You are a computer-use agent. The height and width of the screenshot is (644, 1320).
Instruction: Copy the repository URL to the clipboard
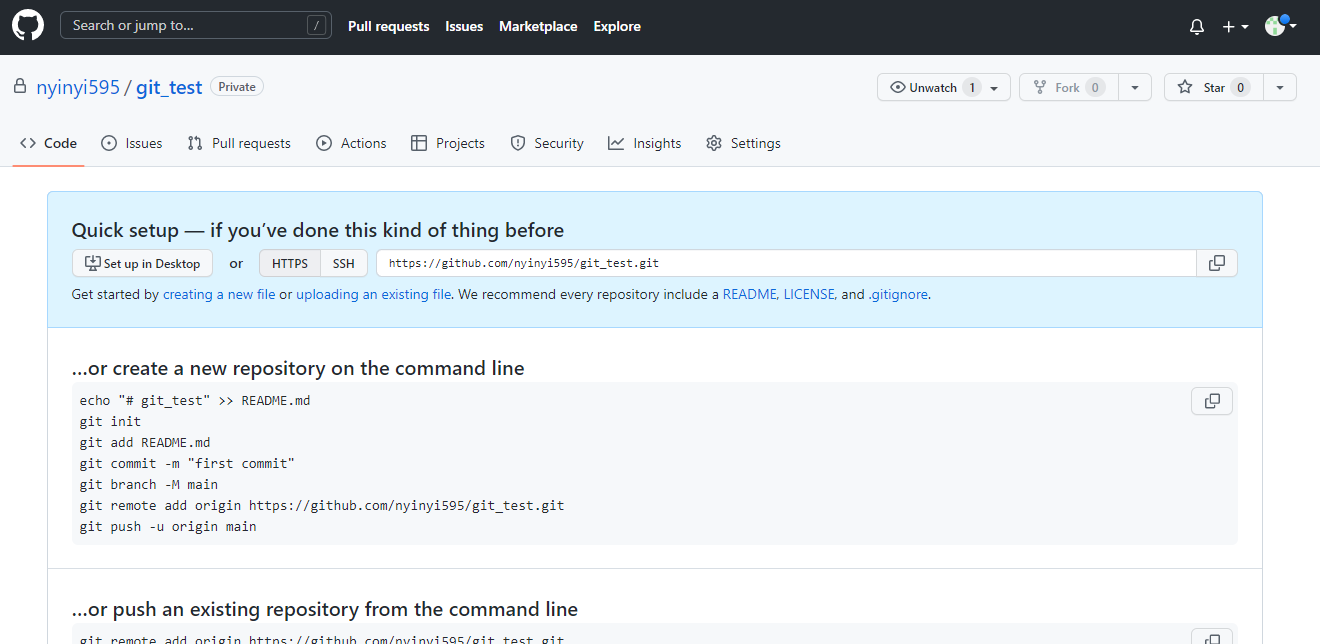1217,263
